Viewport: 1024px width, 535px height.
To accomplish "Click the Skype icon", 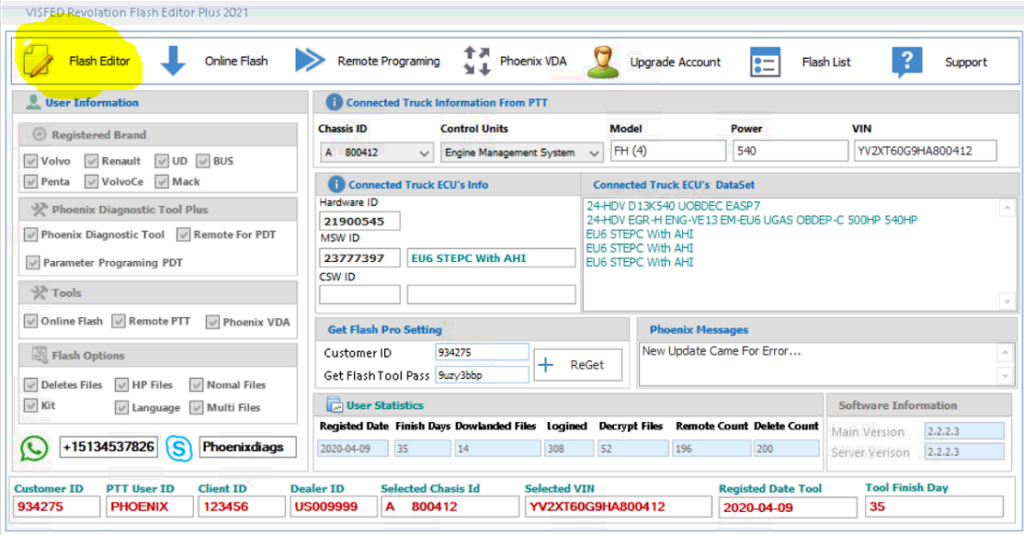I will 179,448.
